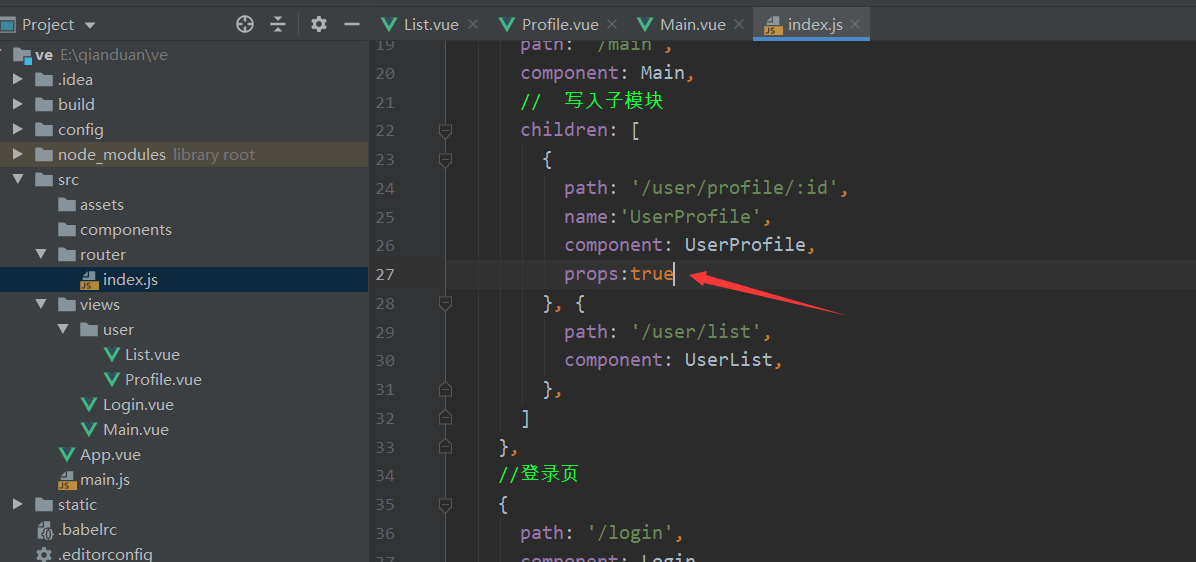This screenshot has height=562, width=1196.
Task: Fold the children array at line 22
Action: pyautogui.click(x=445, y=131)
